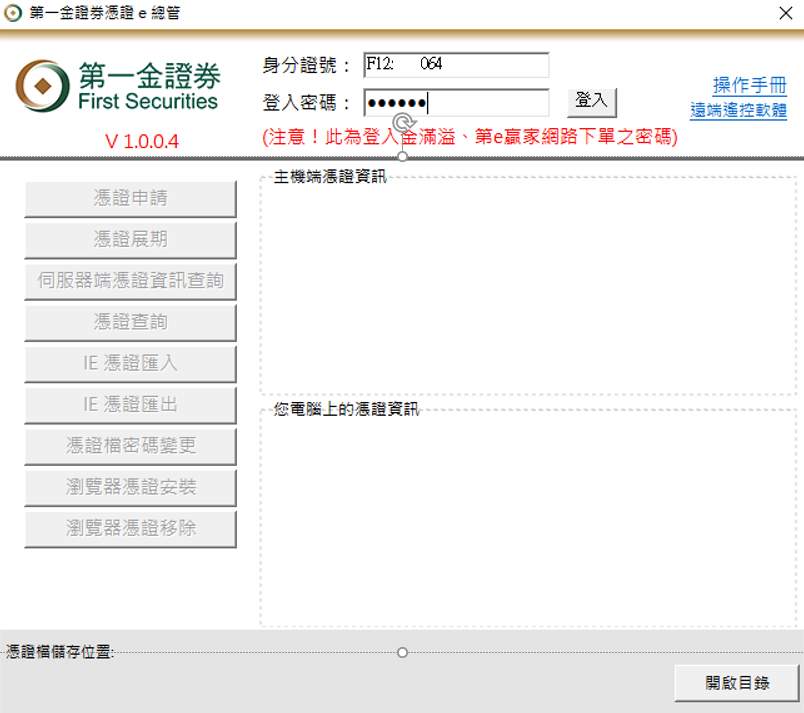Viewport: 804px width, 713px height.
Task: Open the 操作手冊 link
Action: point(749,85)
